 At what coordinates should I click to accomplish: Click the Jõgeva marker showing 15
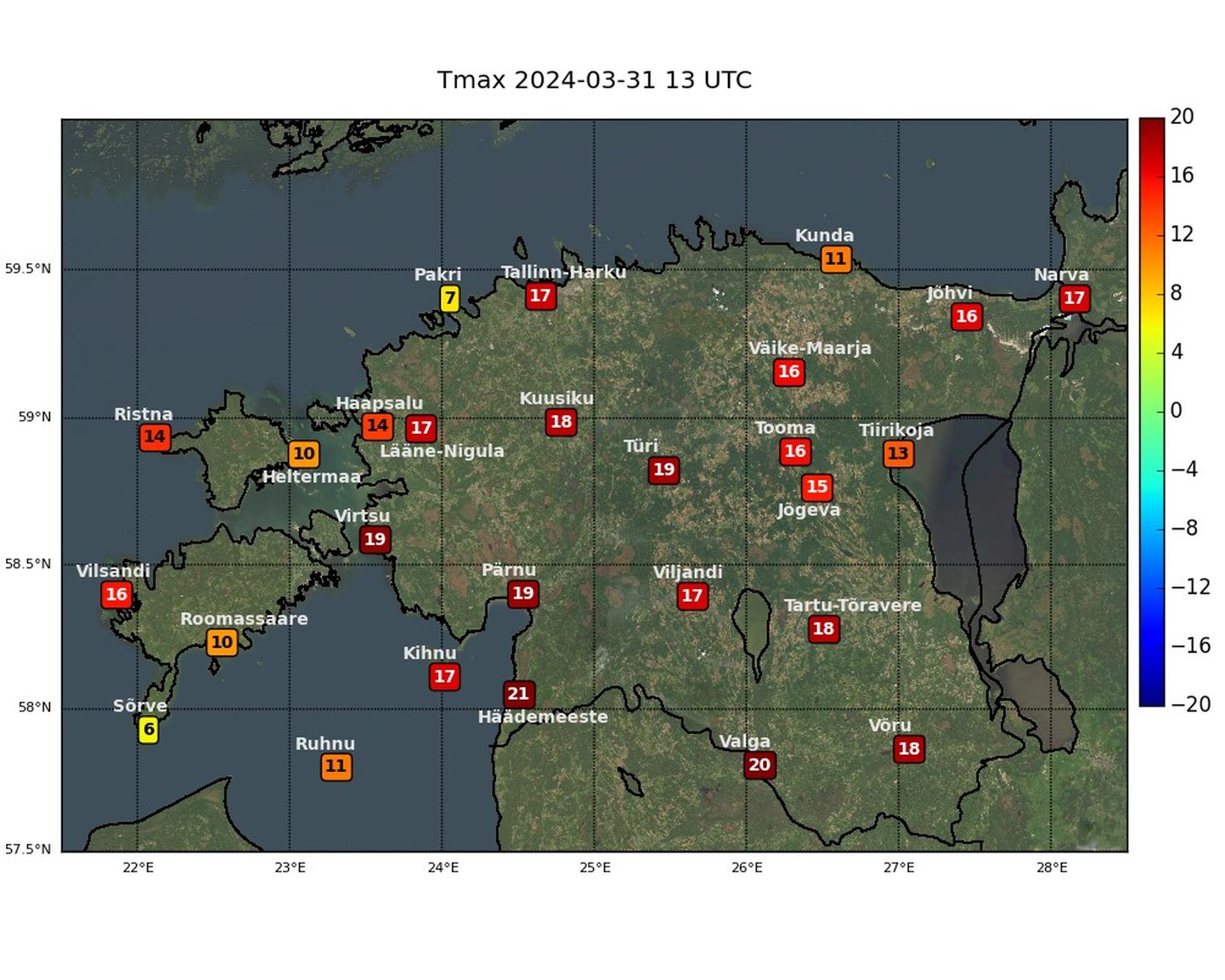[816, 487]
